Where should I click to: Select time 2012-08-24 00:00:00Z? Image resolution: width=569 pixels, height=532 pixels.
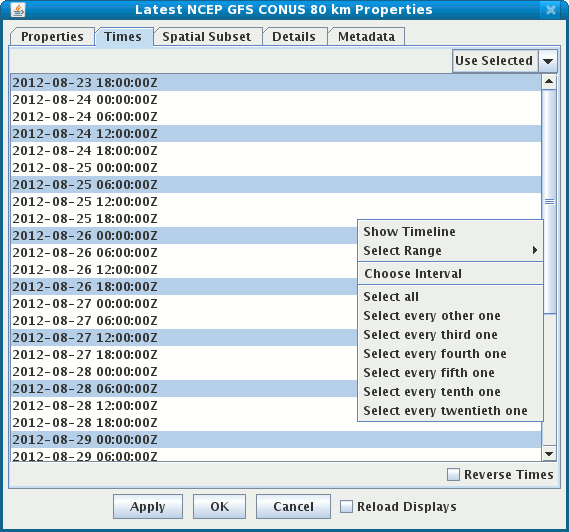(x=276, y=100)
